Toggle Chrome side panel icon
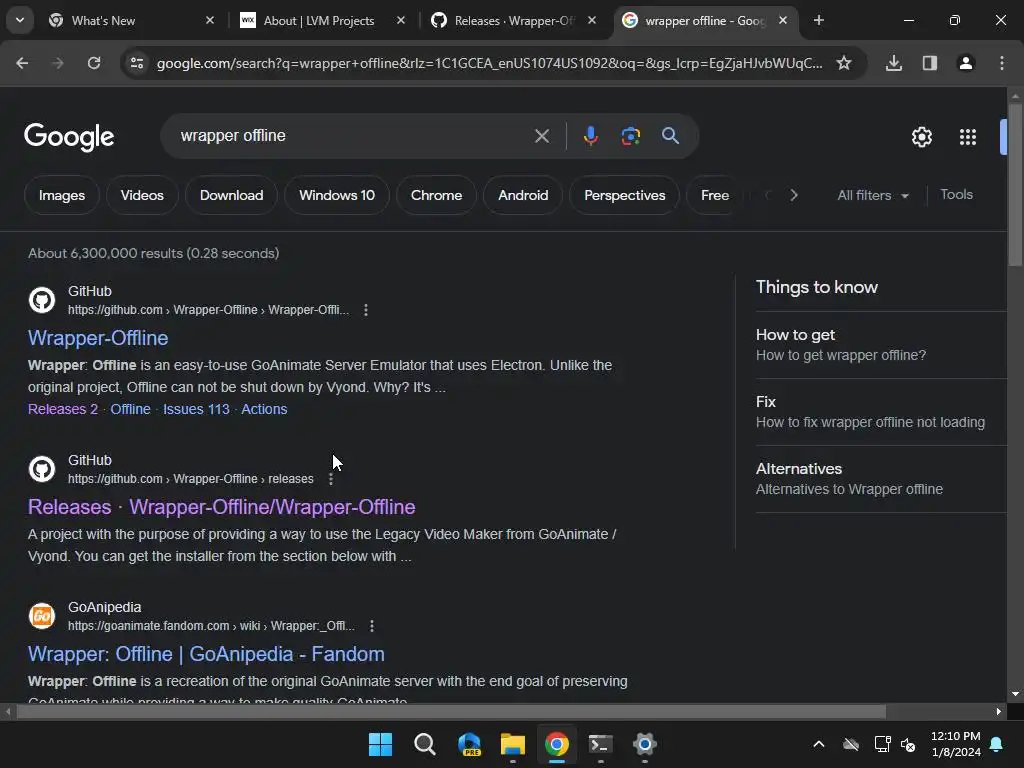 (x=930, y=63)
